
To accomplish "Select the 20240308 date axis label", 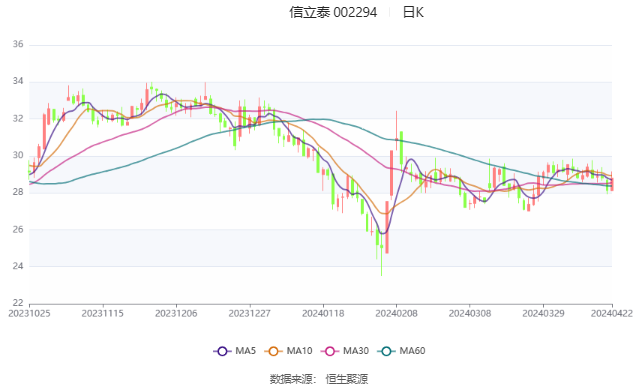I will pos(470,314).
